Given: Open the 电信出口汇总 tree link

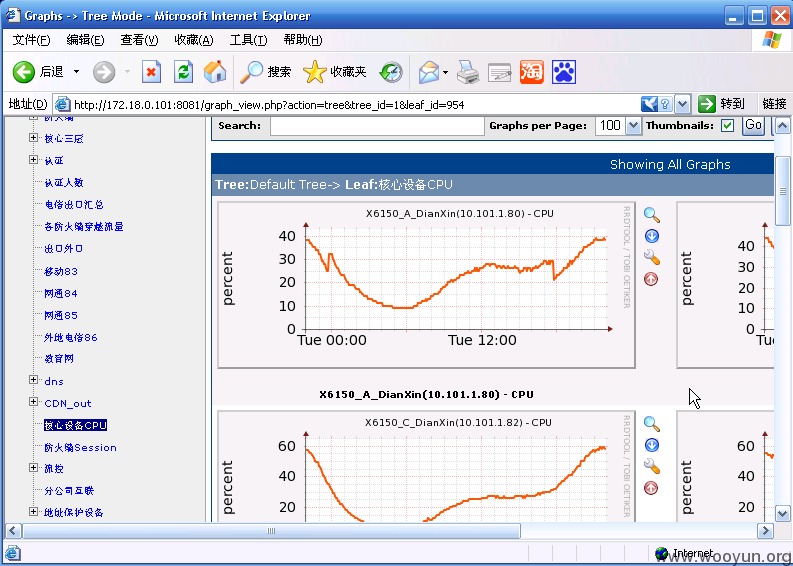Looking at the screenshot, I should pyautogui.click(x=74, y=205).
